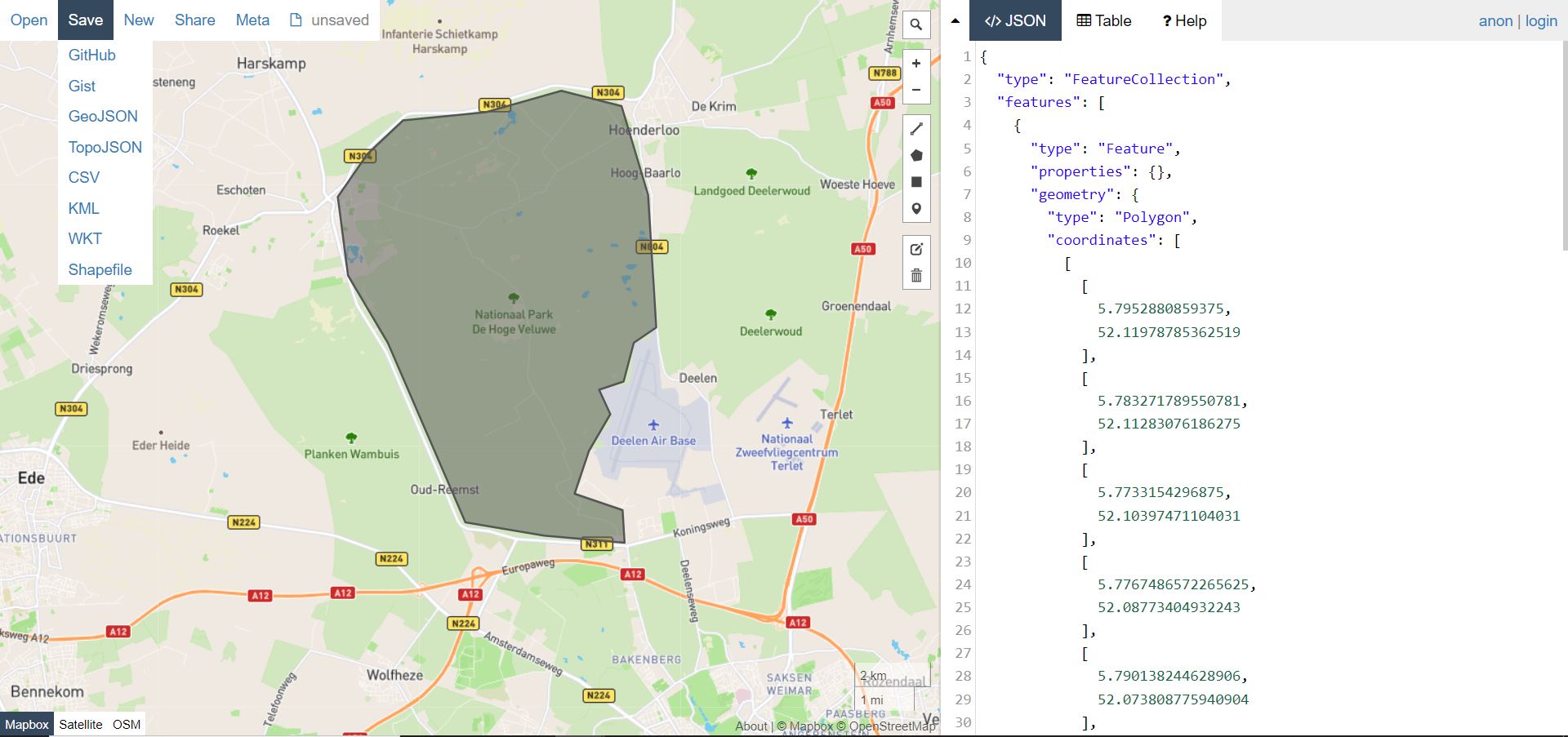Screen dimensions: 1568x737
Task: Open the OpenStreetMap attribution link
Action: point(886,726)
